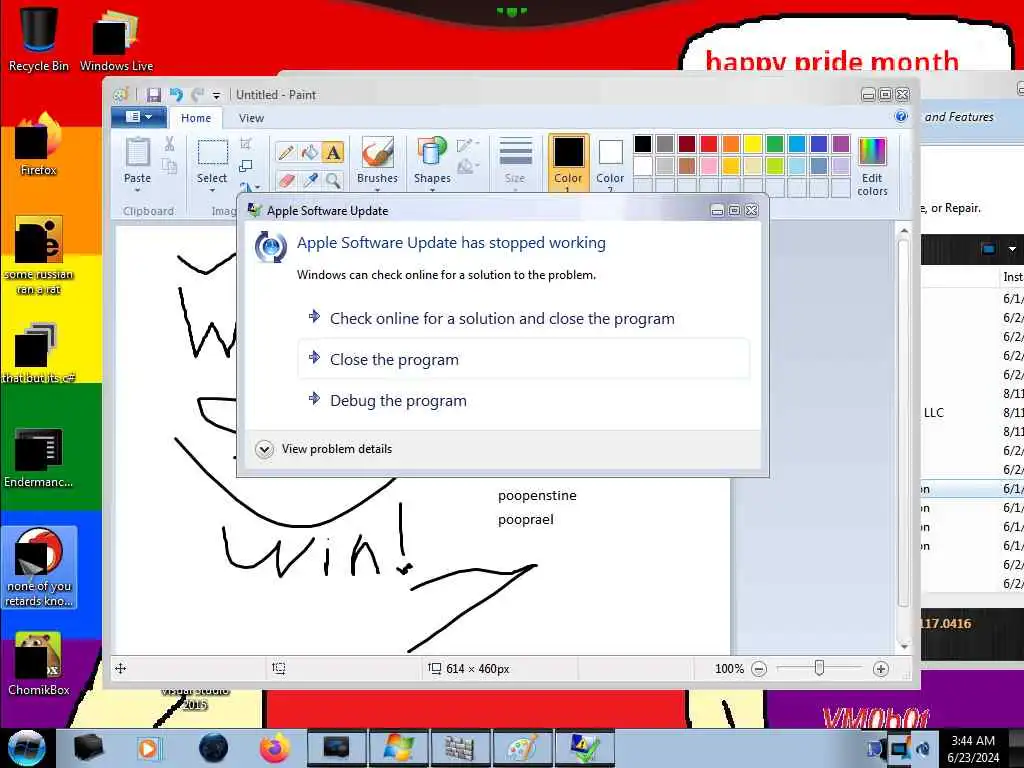Open the ChomikBox desktop icon

[39, 664]
